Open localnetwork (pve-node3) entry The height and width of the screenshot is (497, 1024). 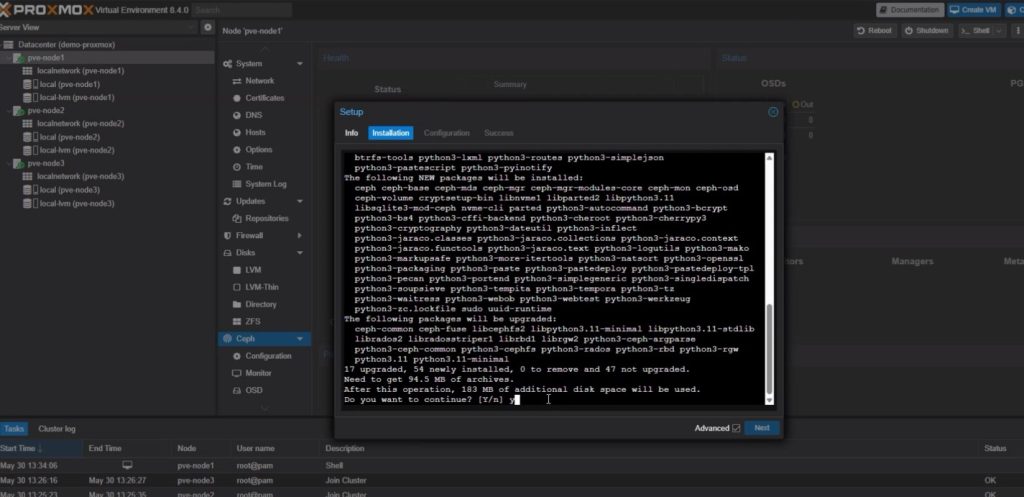[80, 176]
